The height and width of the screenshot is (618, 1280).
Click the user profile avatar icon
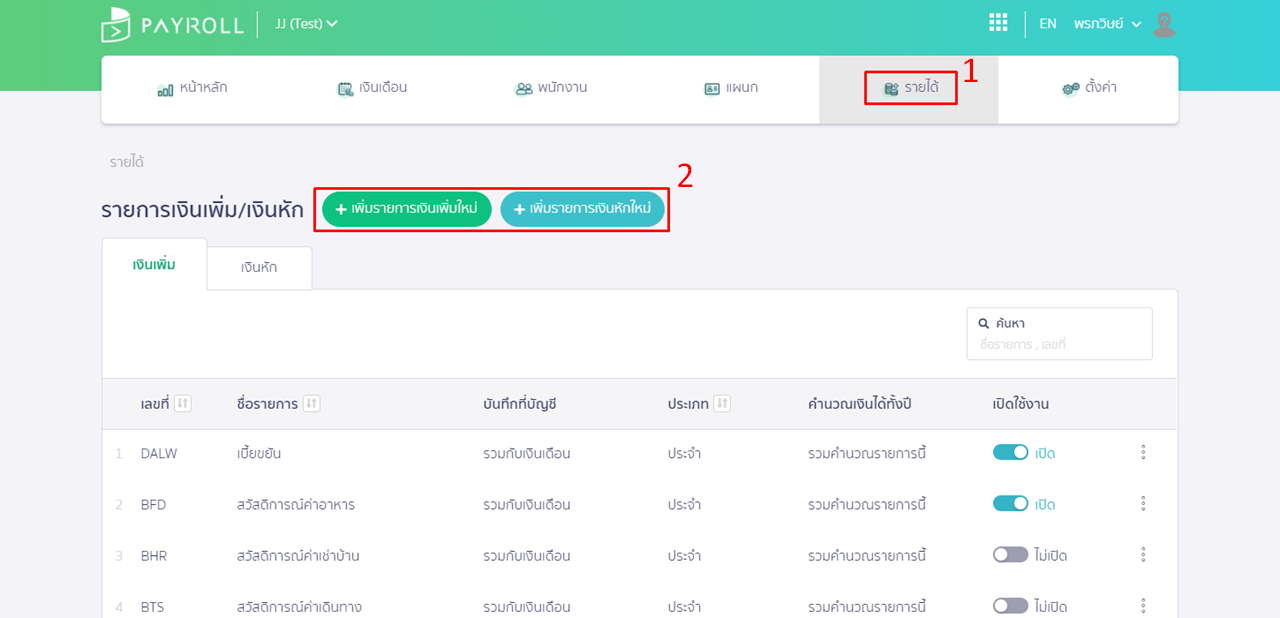click(1163, 24)
